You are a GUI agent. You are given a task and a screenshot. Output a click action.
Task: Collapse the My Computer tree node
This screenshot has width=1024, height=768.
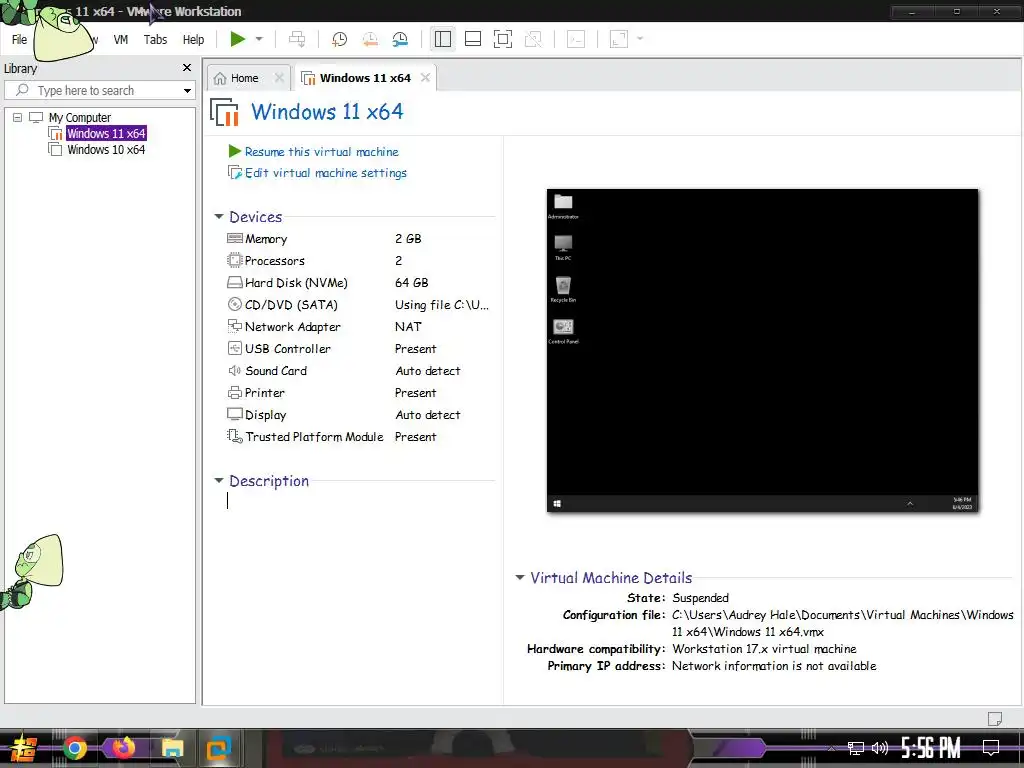click(18, 118)
